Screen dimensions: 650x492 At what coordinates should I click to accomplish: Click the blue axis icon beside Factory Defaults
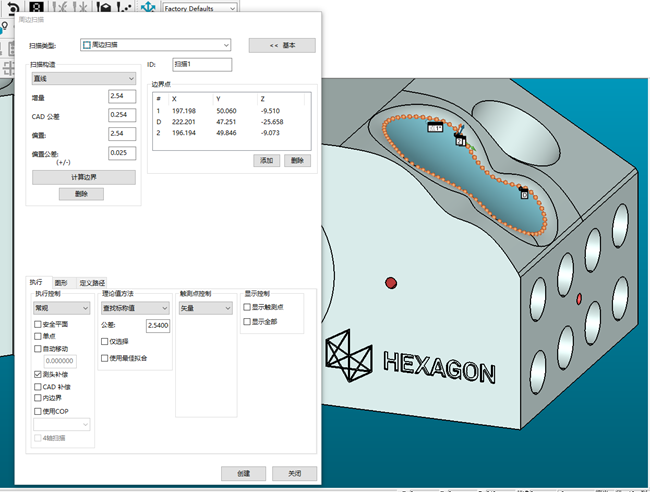tap(147, 6)
